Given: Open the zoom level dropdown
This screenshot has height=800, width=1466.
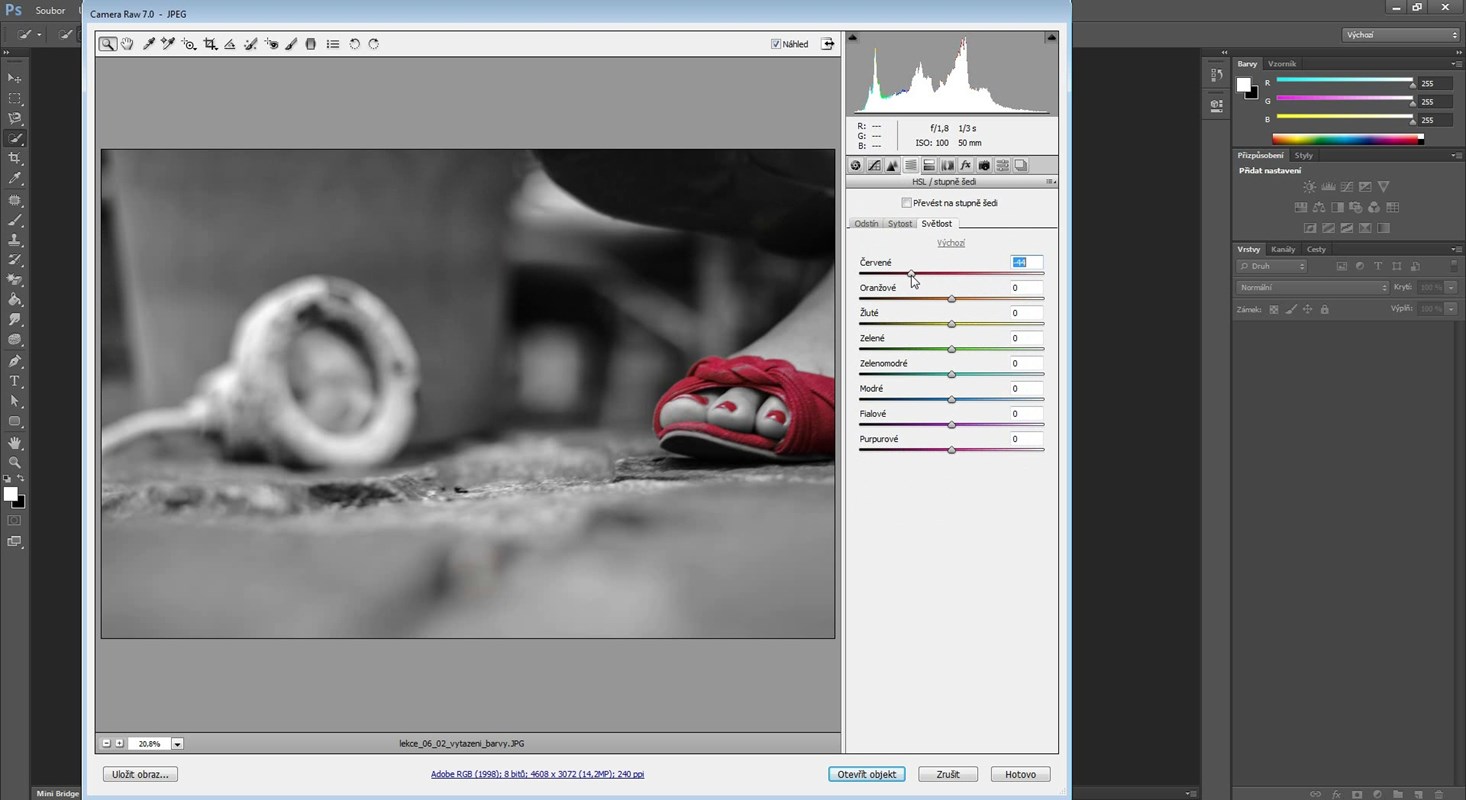Looking at the screenshot, I should tap(177, 744).
